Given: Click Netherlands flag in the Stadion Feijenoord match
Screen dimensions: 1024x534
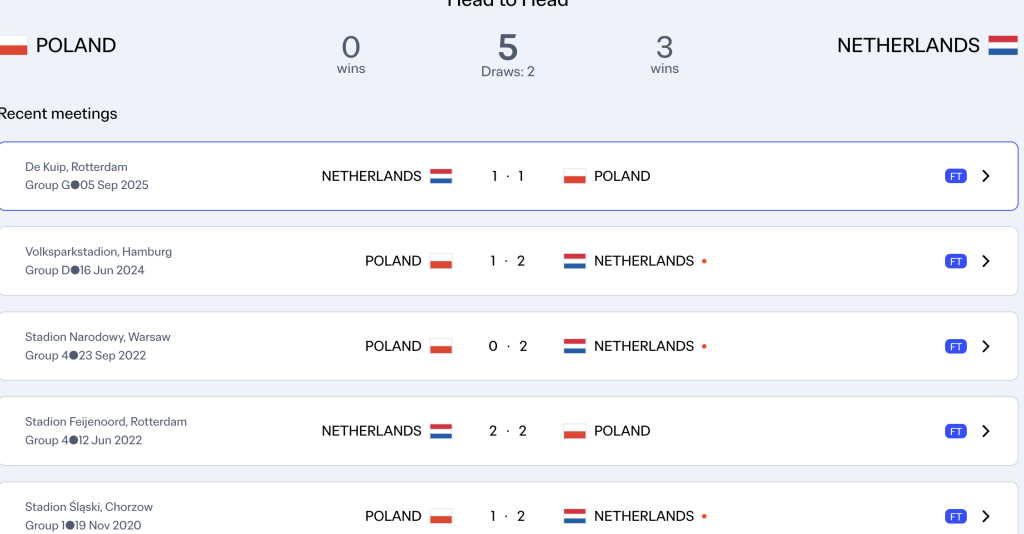Looking at the screenshot, I should [x=441, y=431].
